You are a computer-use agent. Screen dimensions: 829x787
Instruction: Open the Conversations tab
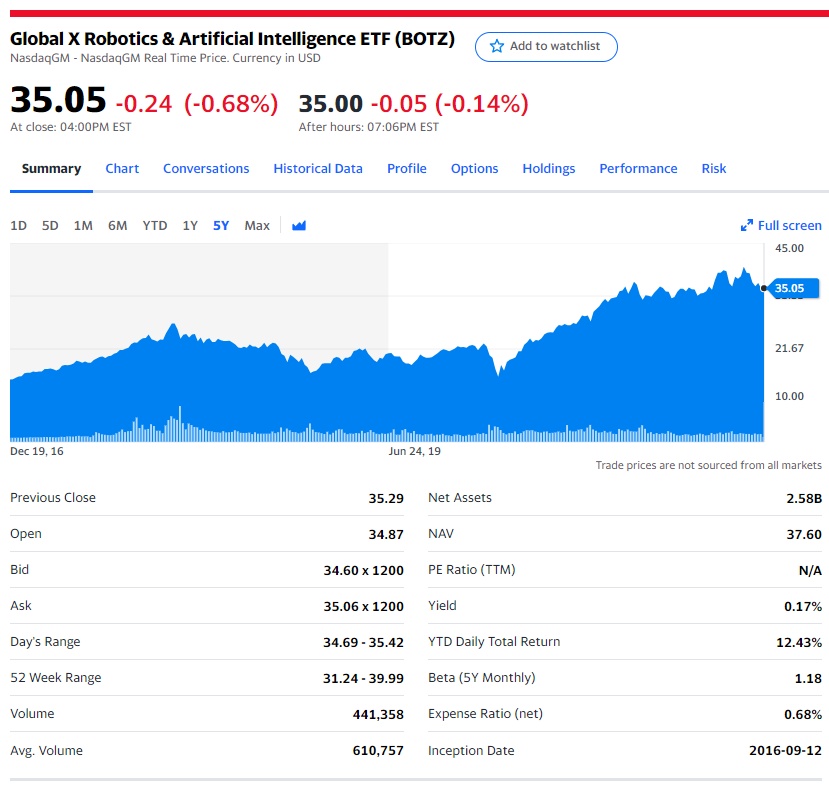coord(206,169)
